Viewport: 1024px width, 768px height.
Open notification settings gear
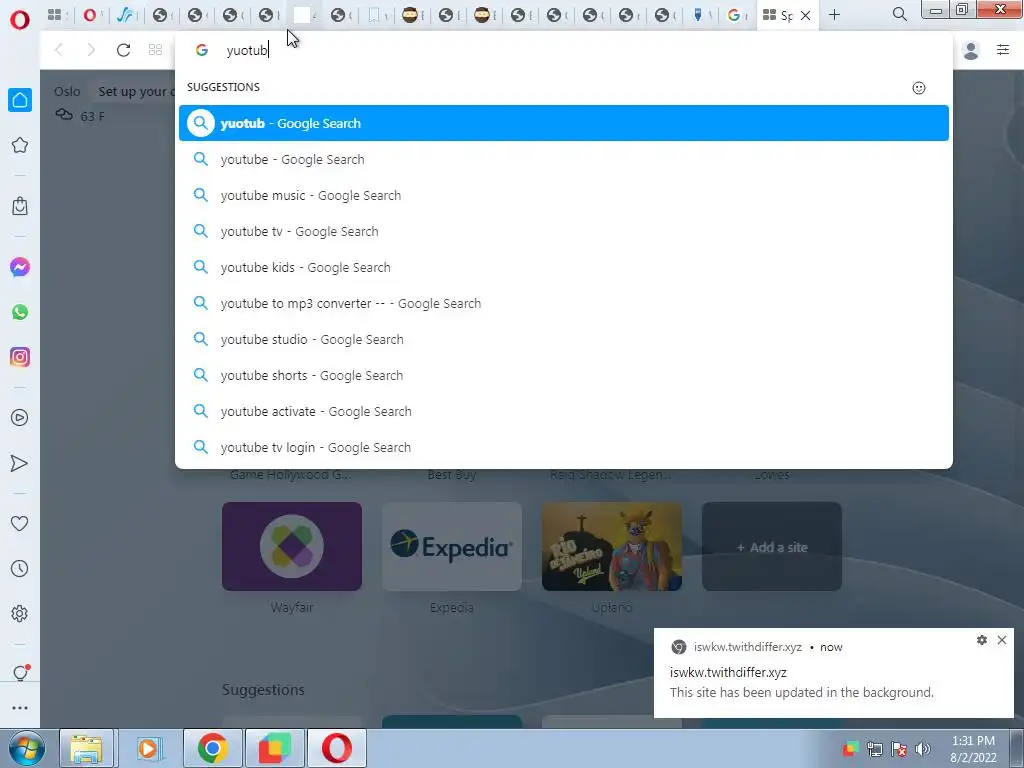pos(982,640)
